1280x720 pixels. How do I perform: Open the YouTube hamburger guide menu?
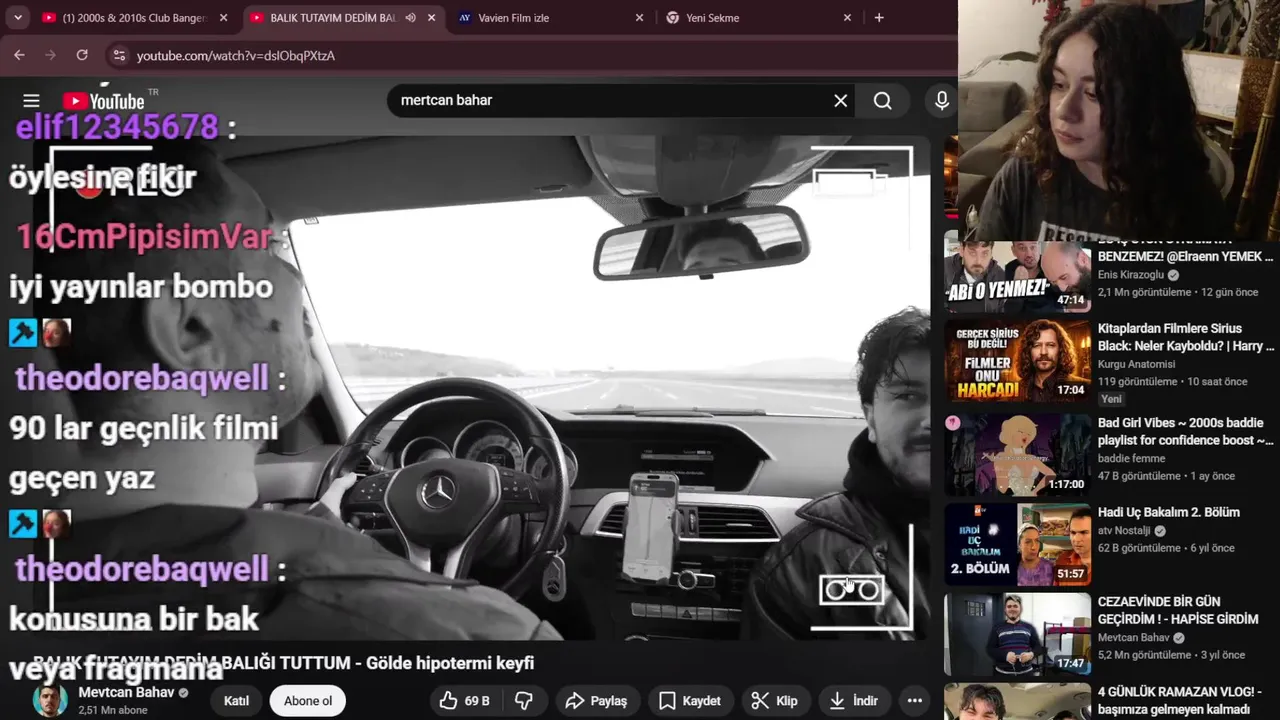(31, 100)
